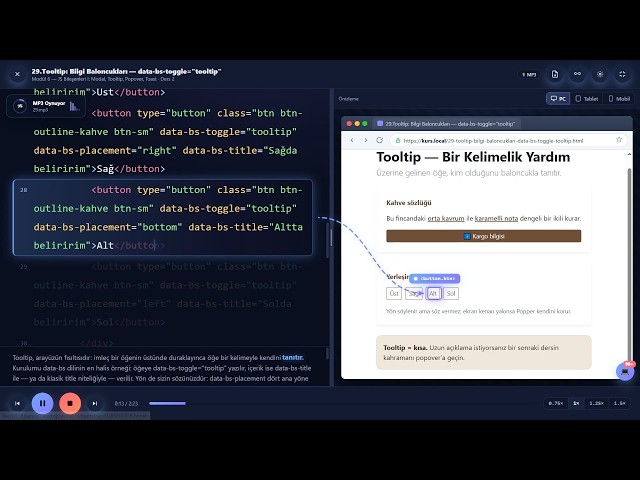Viewport: 640px width, 480px height.
Task: Click the glasses reading-mode icon
Action: point(577,74)
